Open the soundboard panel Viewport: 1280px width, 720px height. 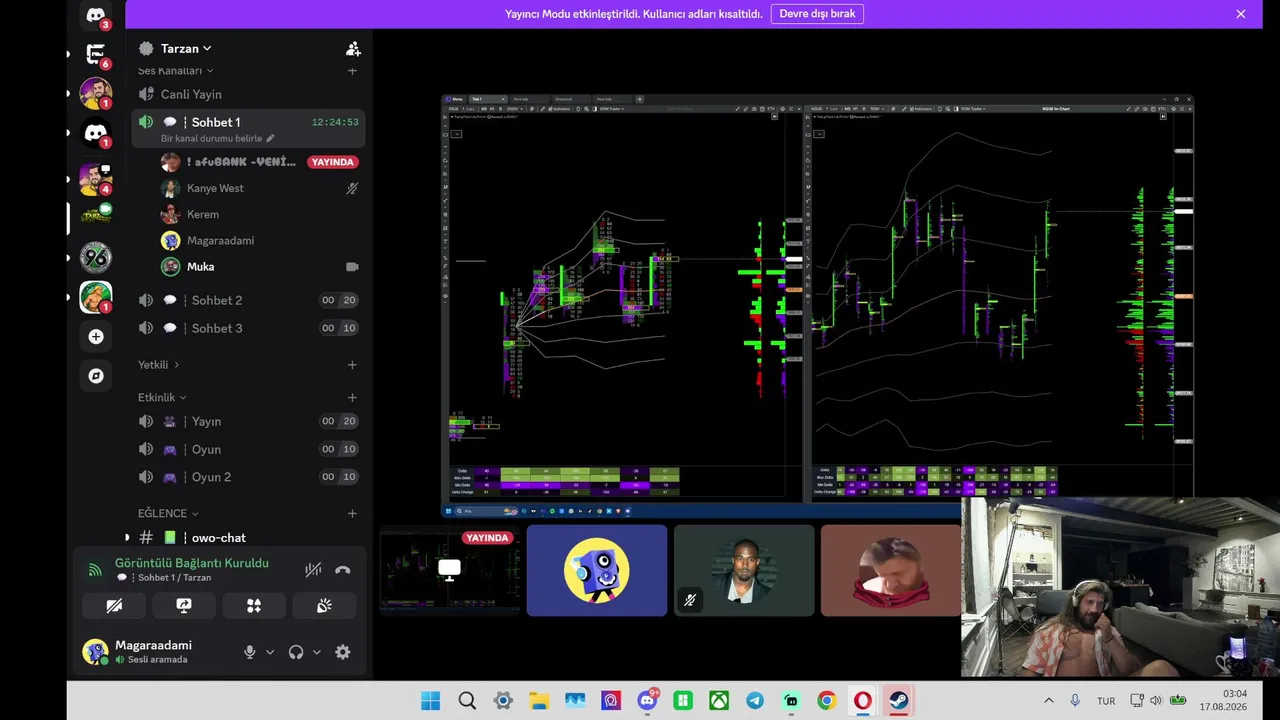(x=324, y=605)
